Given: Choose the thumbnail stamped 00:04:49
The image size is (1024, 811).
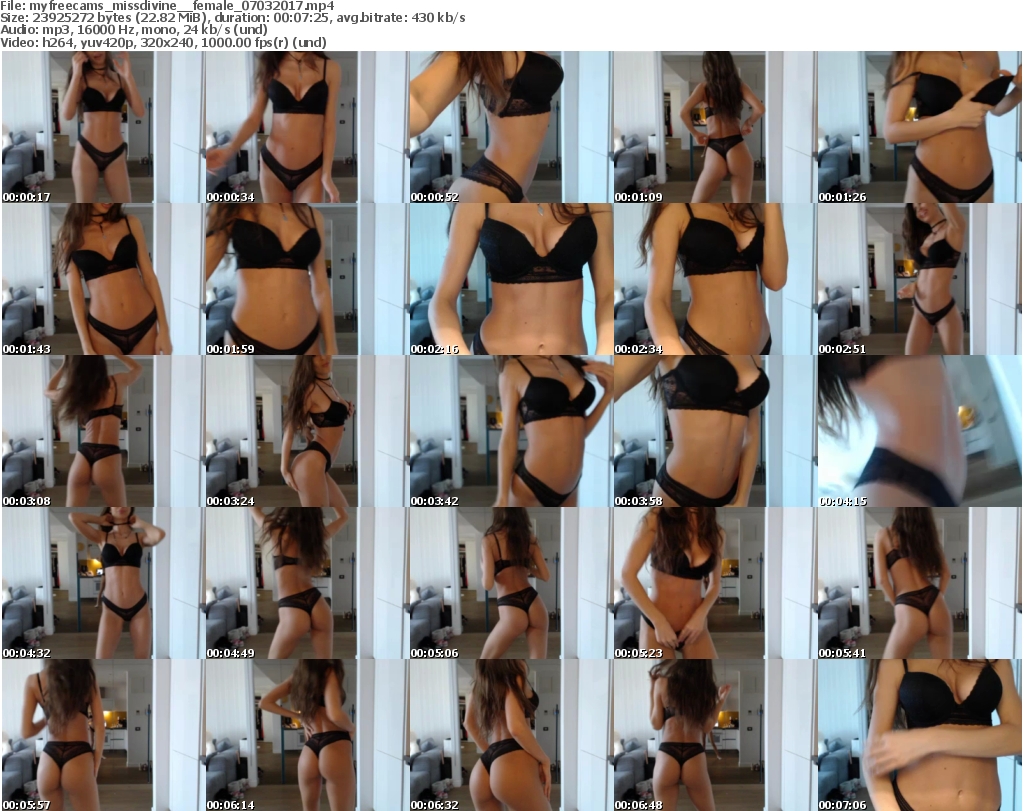Looking at the screenshot, I should click(307, 584).
